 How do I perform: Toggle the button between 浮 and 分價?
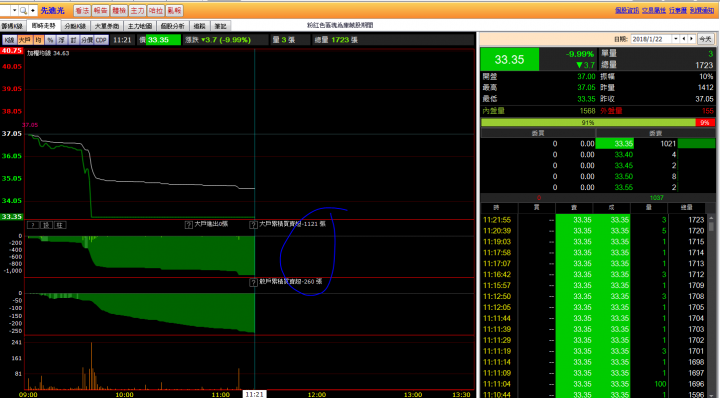[x=73, y=40]
